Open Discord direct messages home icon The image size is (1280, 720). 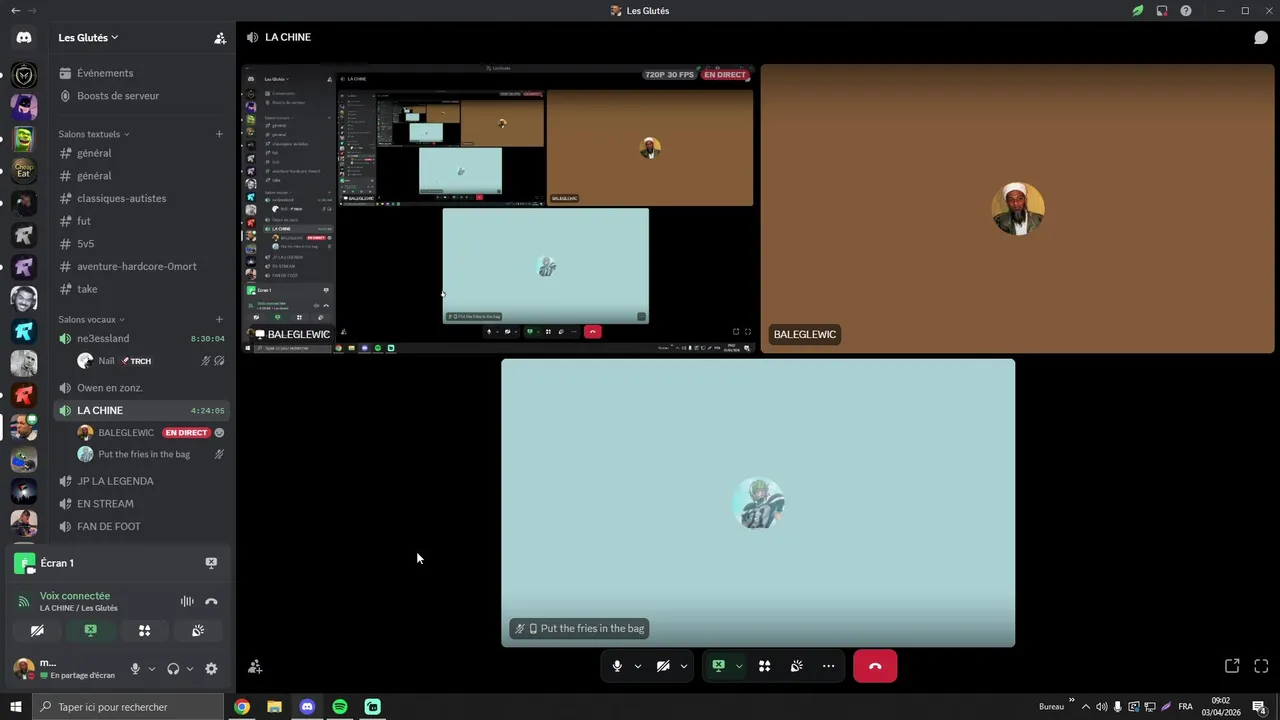click(x=24, y=37)
